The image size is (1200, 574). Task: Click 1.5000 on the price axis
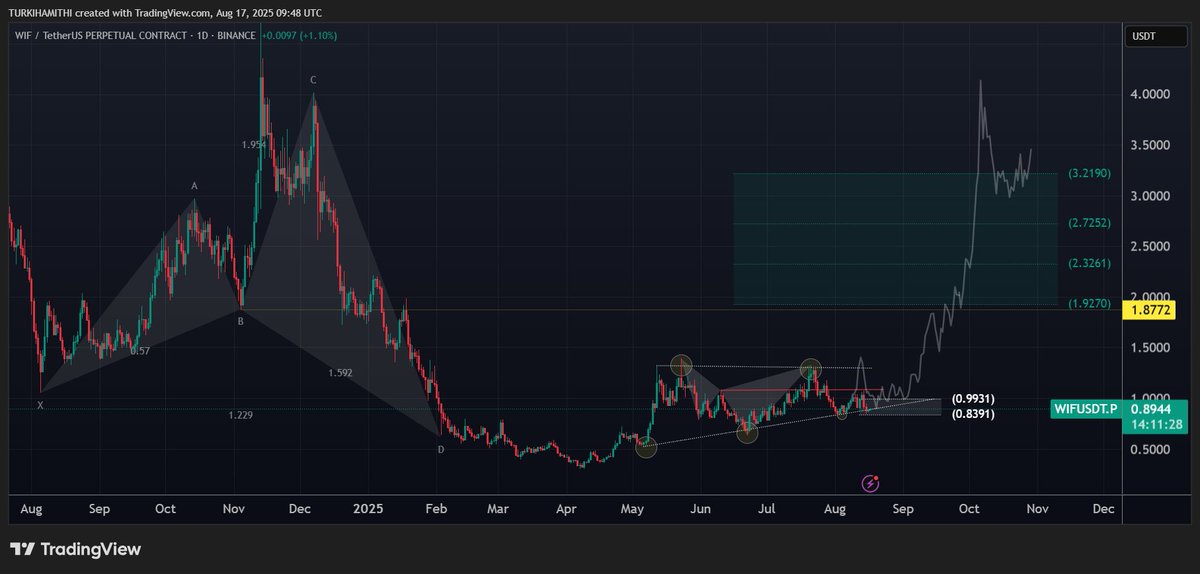click(x=1150, y=348)
